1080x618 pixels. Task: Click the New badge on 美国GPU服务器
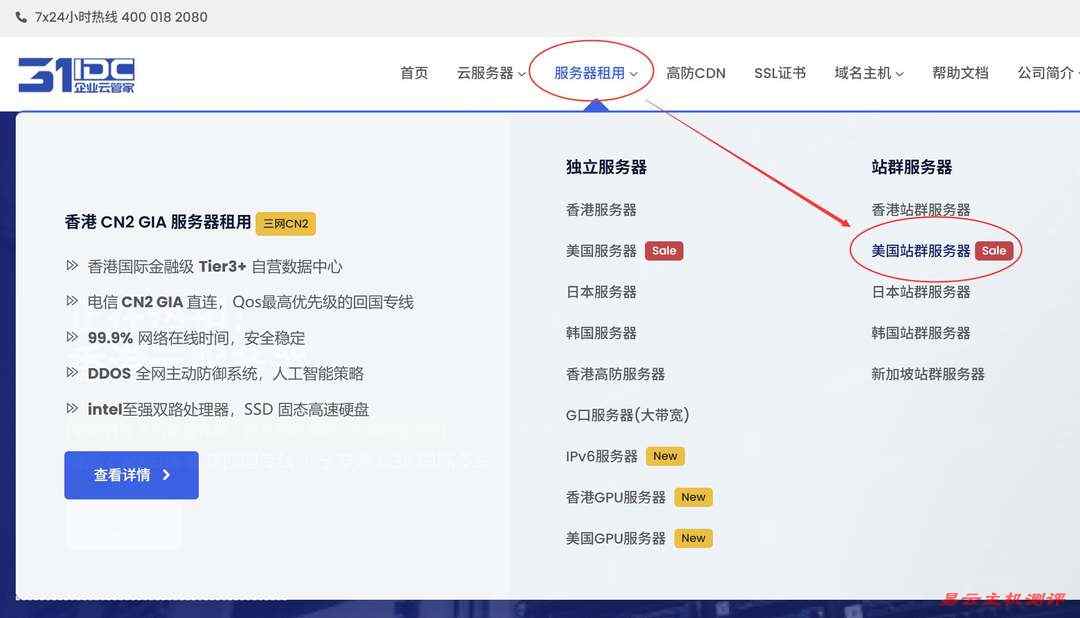coord(693,538)
